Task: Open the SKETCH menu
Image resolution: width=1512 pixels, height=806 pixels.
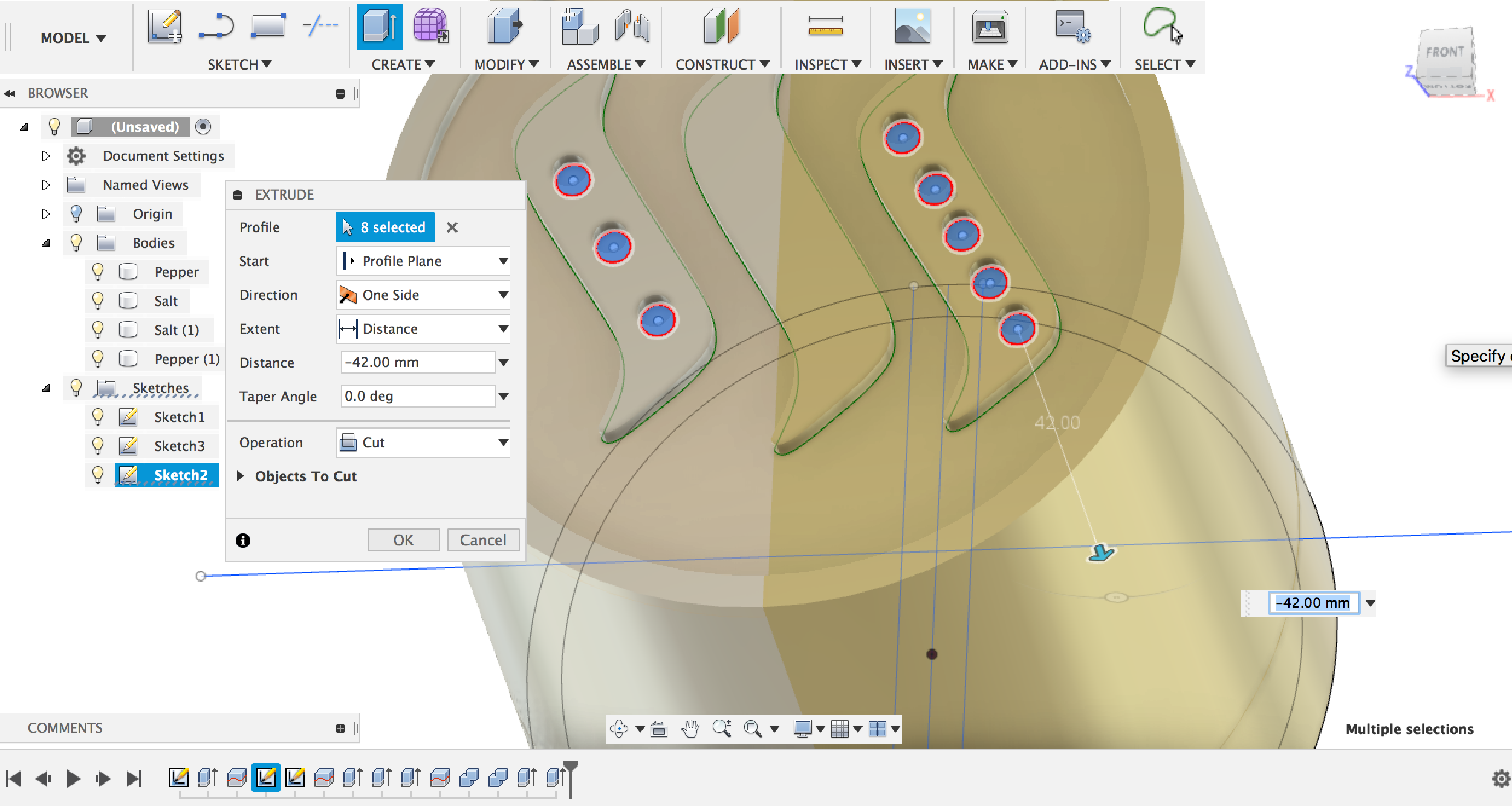Action: tap(239, 64)
